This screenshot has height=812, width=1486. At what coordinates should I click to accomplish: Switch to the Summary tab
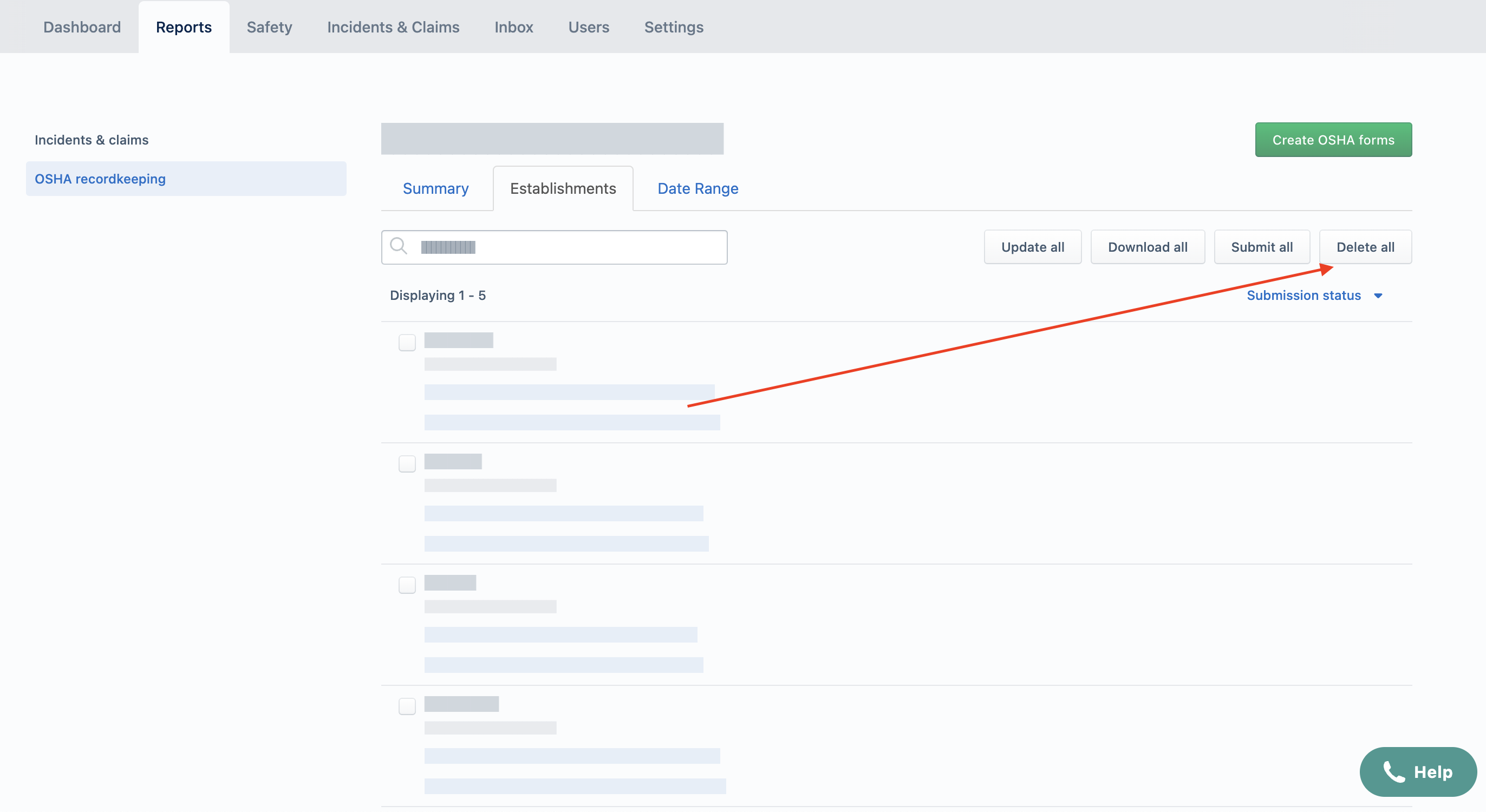[x=435, y=188]
